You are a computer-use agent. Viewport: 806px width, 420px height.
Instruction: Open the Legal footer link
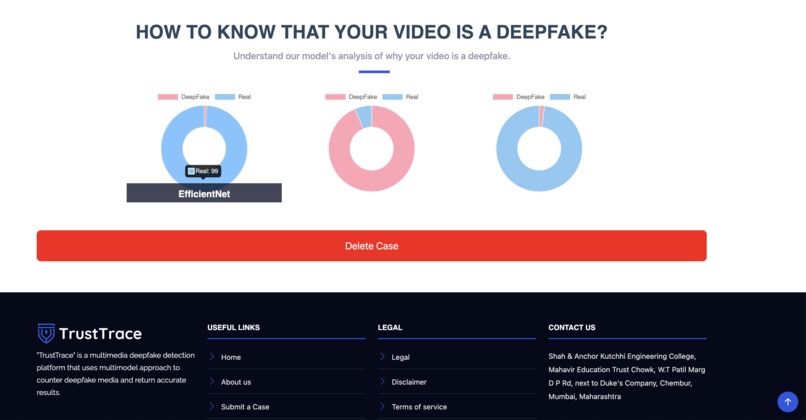(400, 357)
